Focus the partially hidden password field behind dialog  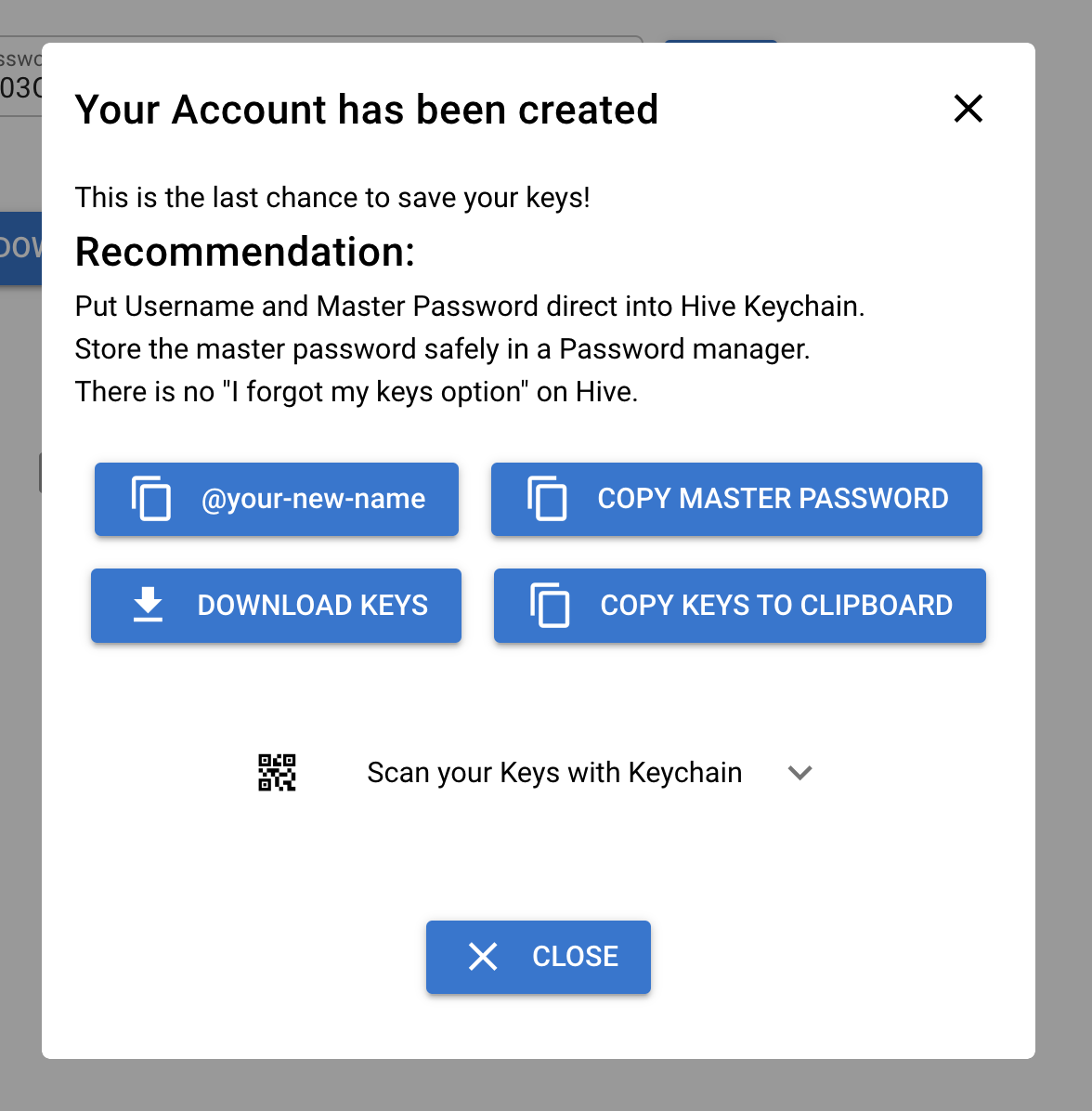coord(21,76)
